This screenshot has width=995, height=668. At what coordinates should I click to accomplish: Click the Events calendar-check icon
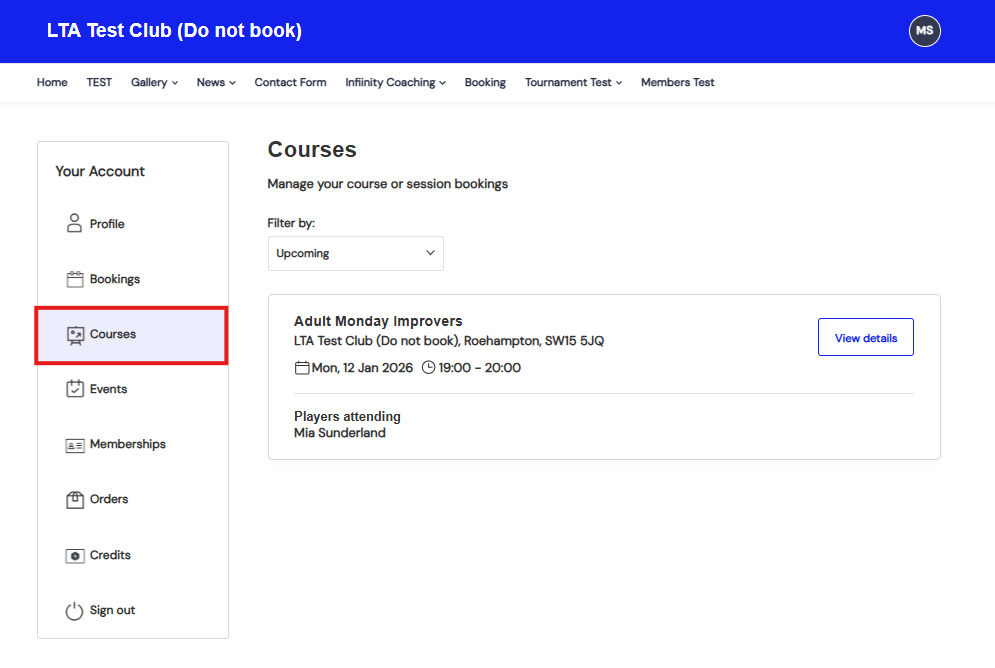[x=74, y=389]
